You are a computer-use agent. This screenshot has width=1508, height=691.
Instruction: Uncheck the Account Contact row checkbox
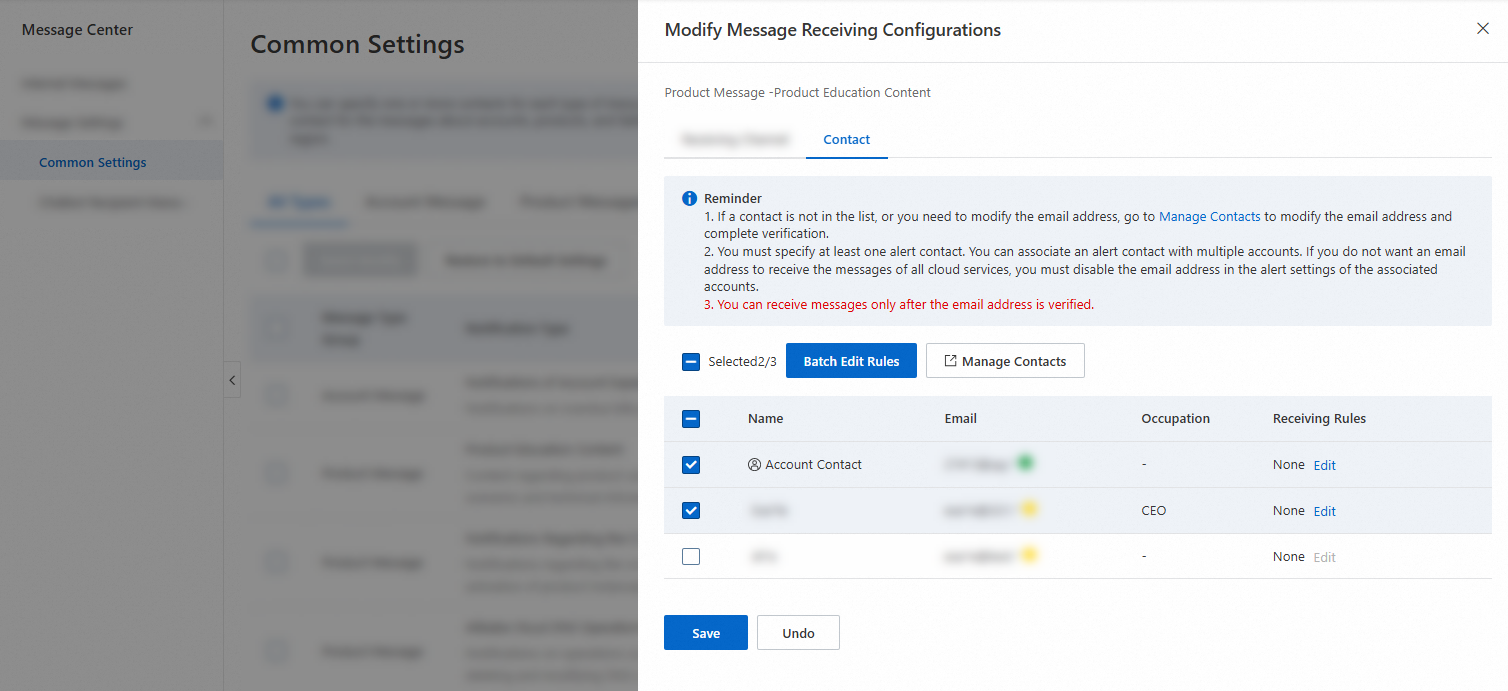[x=691, y=465]
